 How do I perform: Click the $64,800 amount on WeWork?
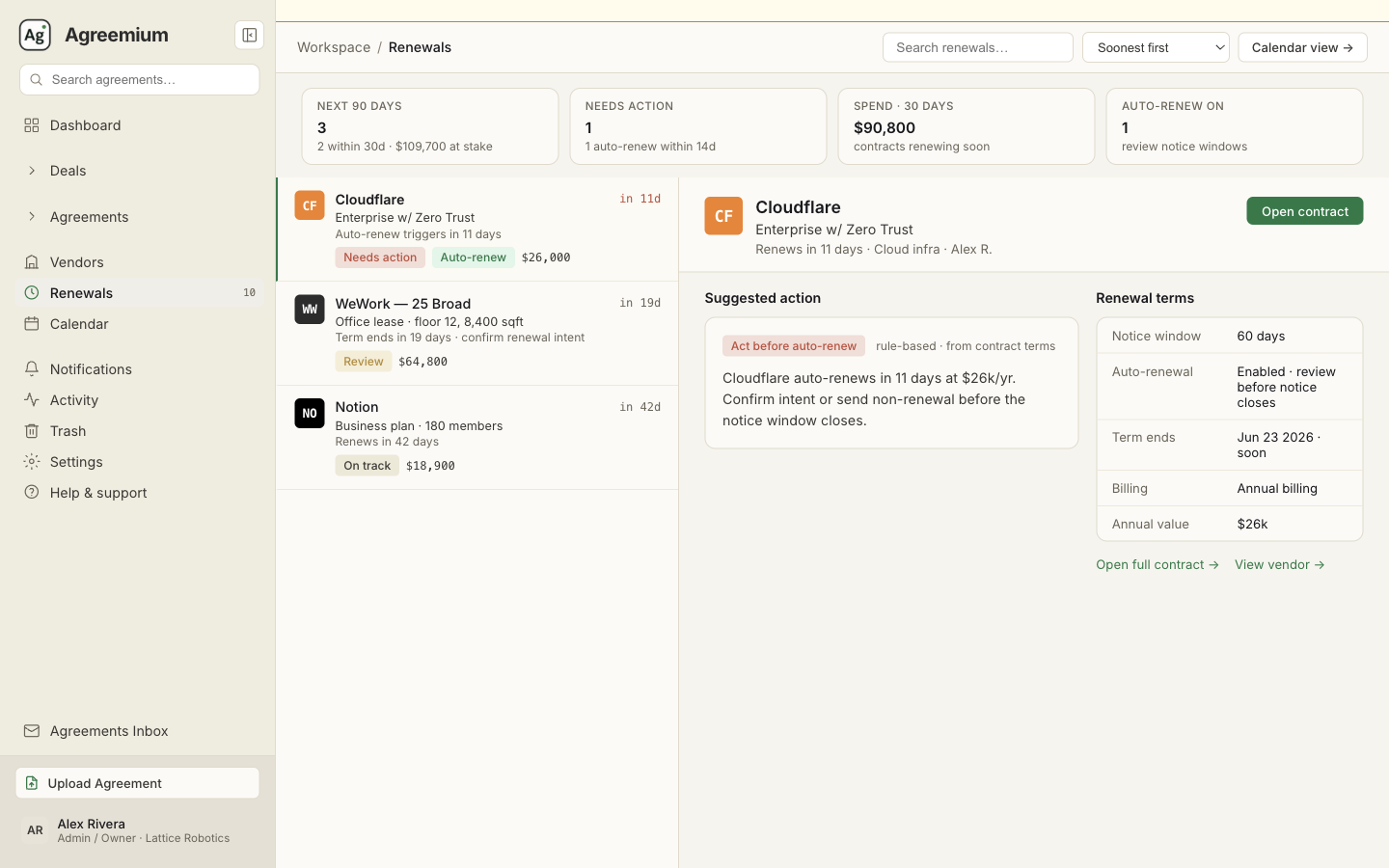423,362
